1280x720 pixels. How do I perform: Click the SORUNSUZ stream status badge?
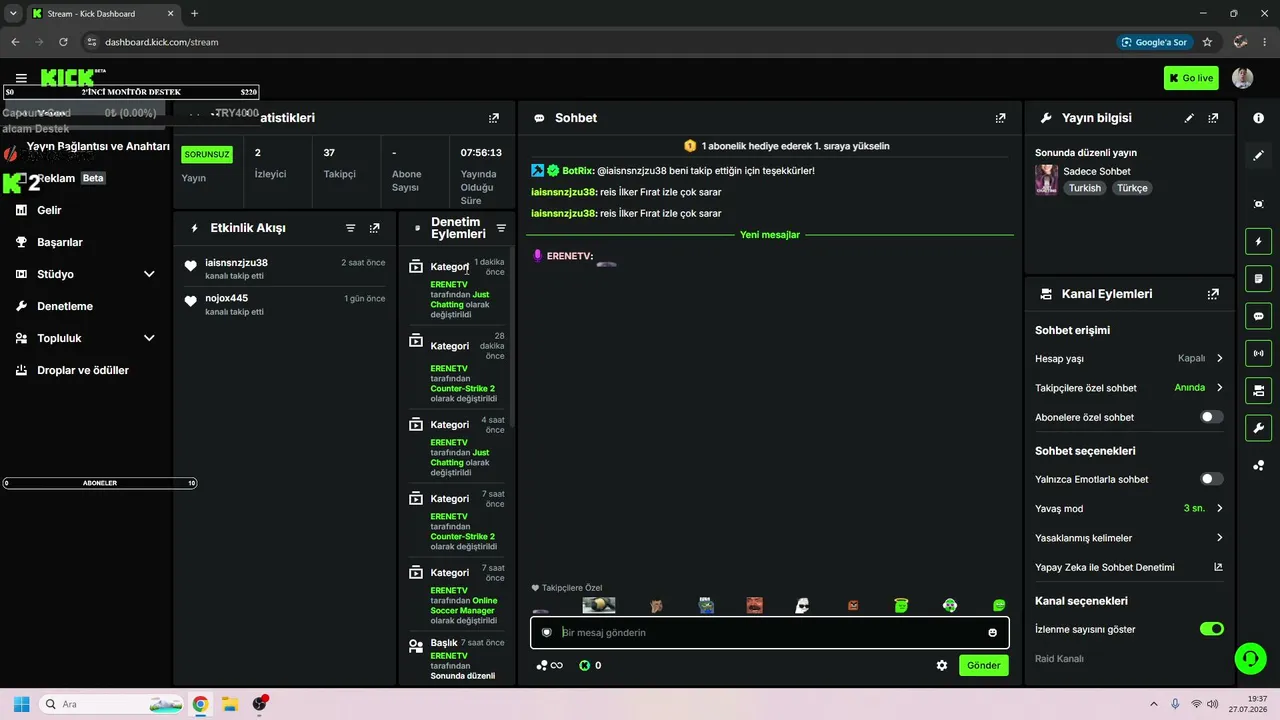click(x=207, y=155)
